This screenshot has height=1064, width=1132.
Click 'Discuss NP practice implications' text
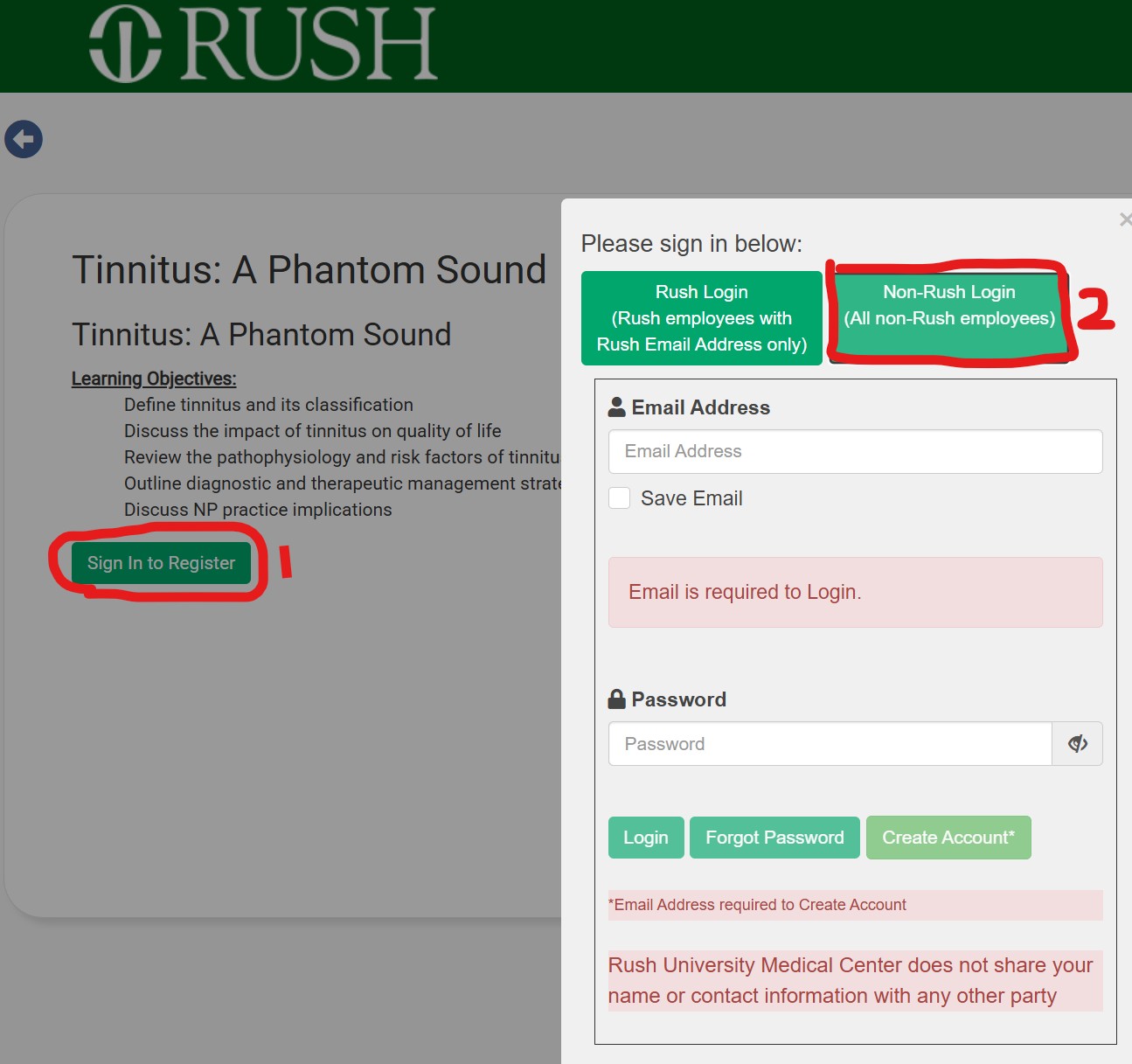coord(258,510)
